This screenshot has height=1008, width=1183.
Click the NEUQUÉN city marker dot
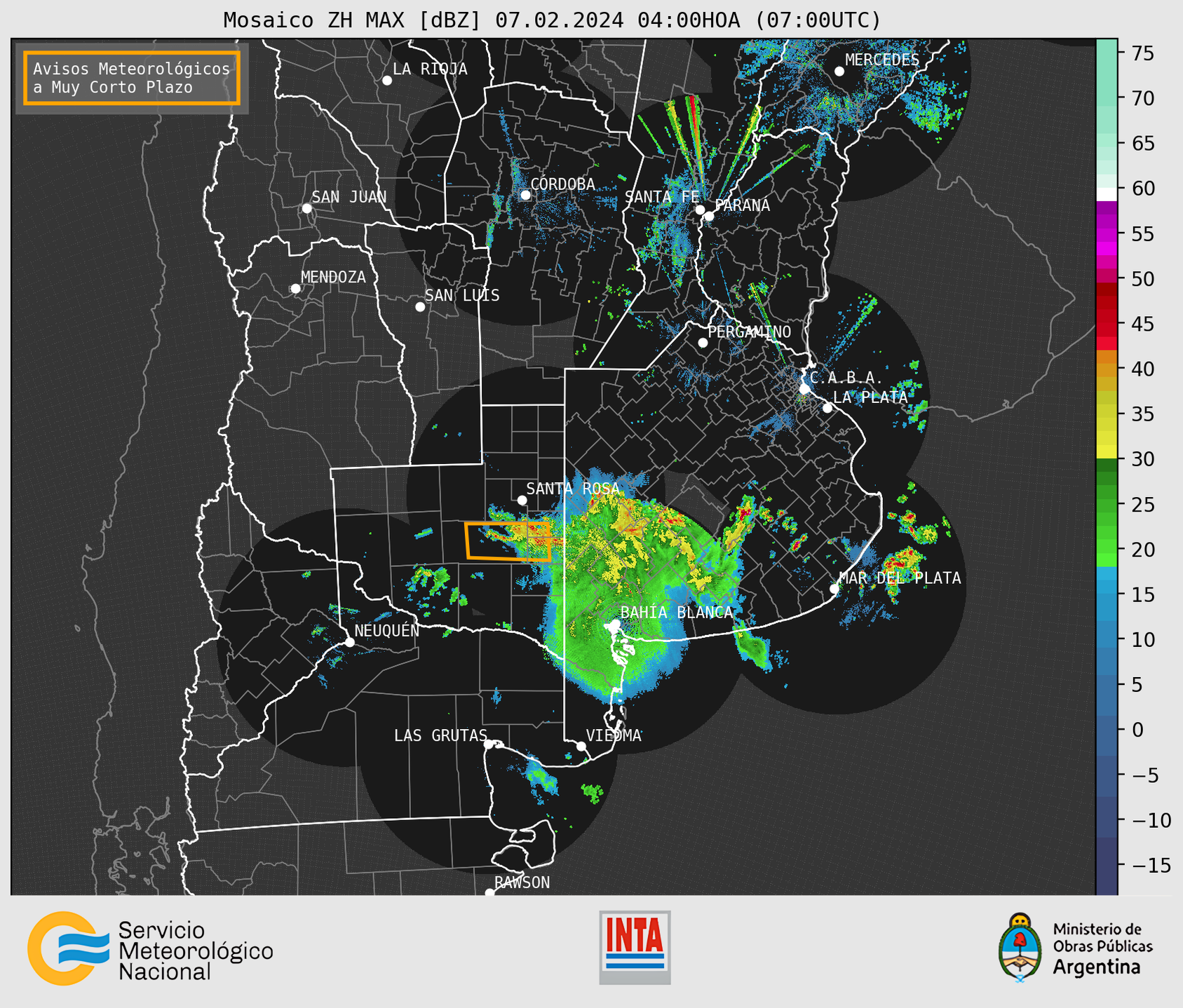[x=349, y=642]
